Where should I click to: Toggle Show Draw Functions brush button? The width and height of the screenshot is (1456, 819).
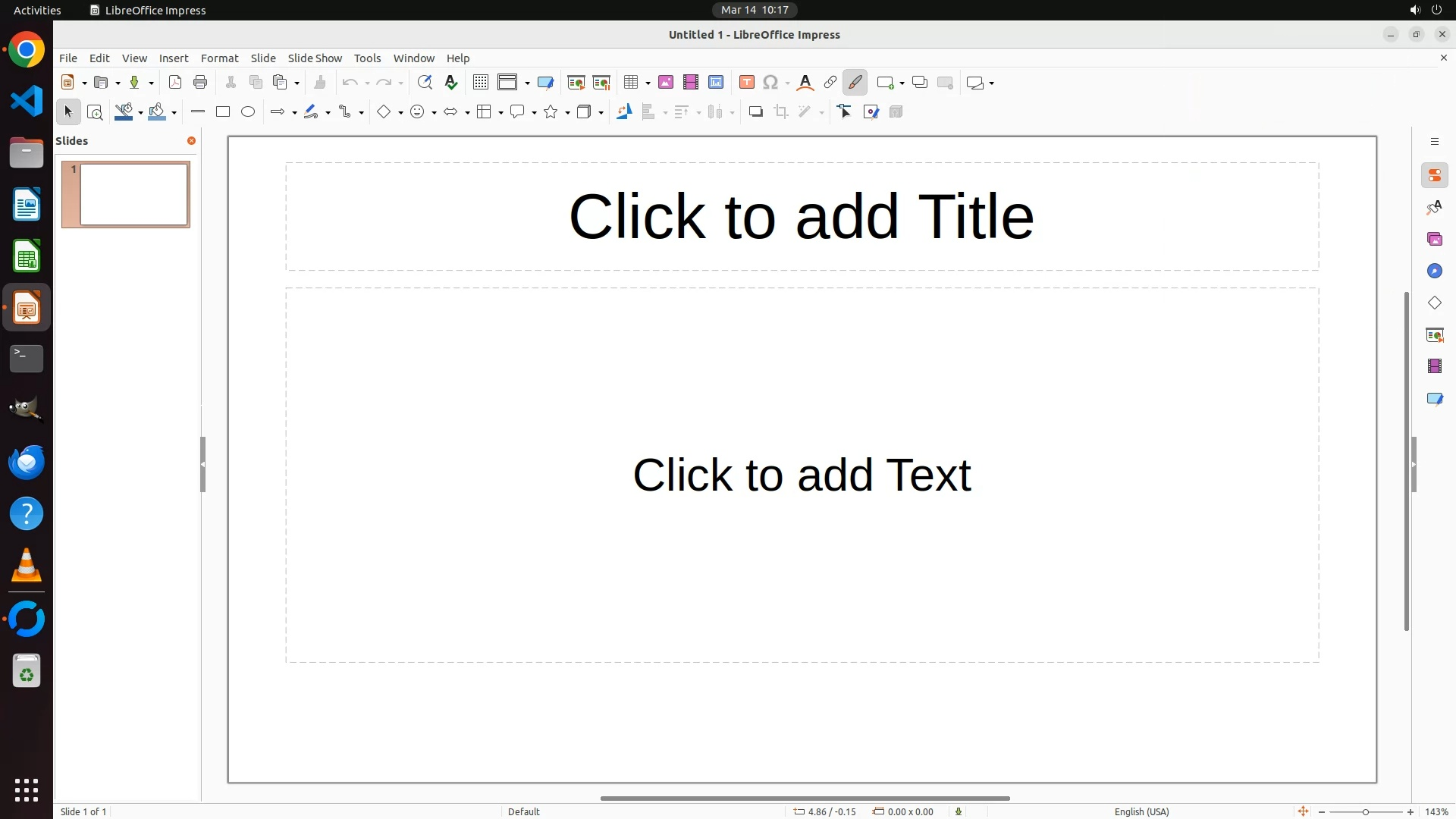[x=855, y=83]
